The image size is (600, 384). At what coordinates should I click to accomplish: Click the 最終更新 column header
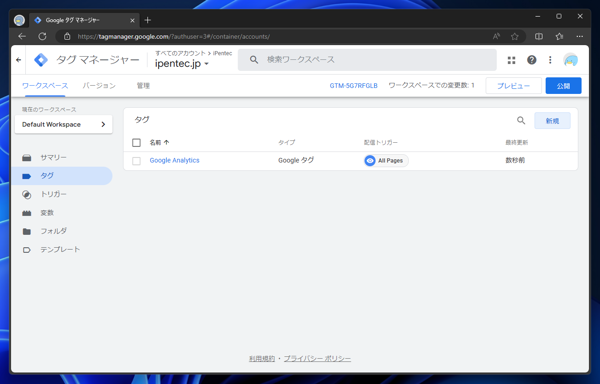point(517,142)
